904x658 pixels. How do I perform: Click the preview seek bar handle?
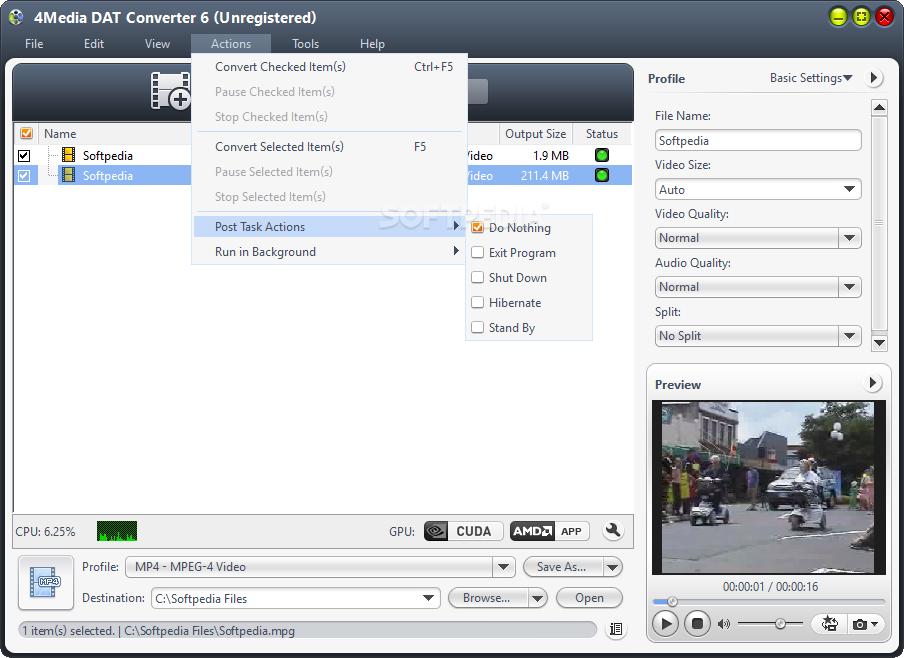tap(672, 602)
